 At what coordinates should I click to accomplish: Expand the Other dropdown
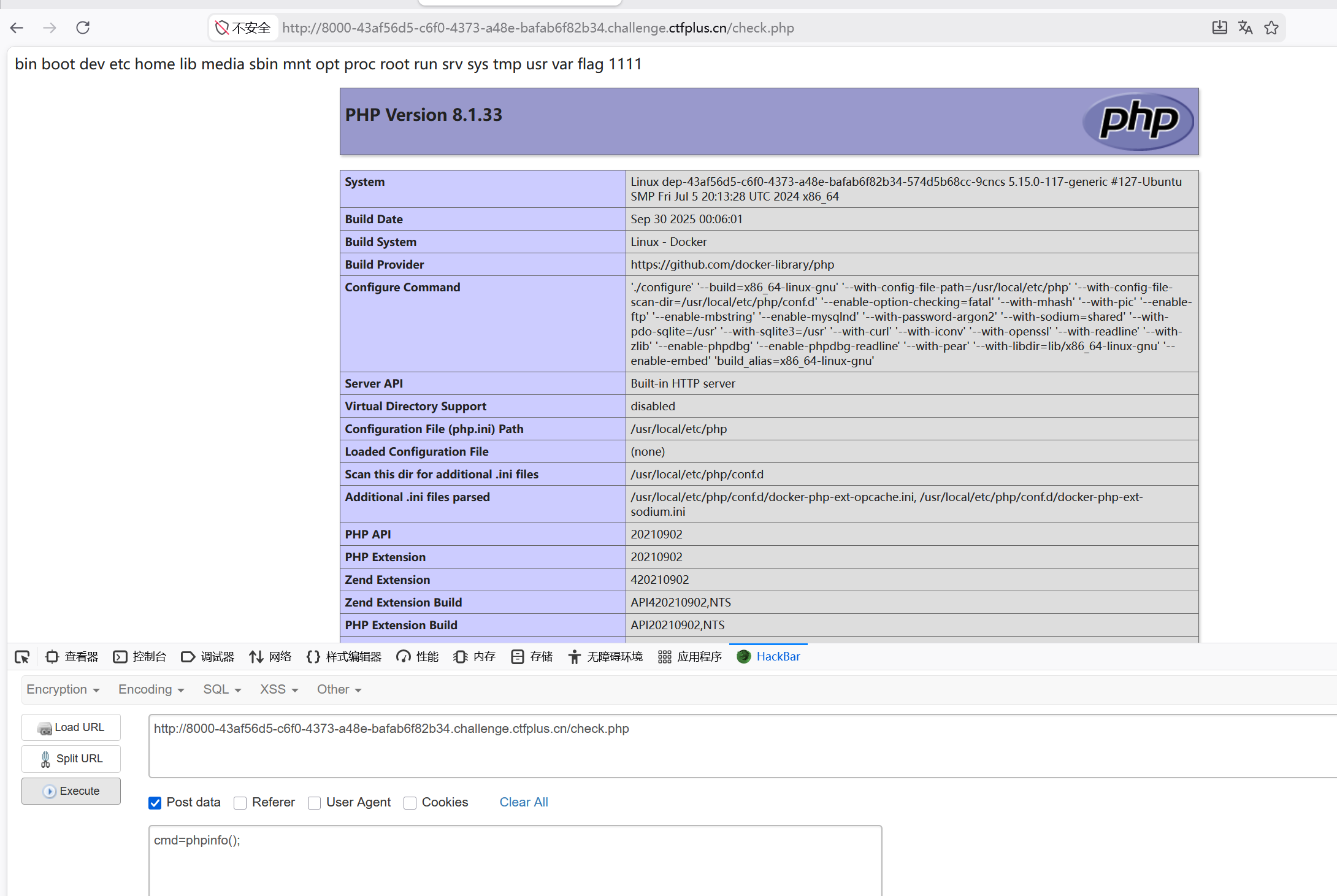(x=339, y=689)
